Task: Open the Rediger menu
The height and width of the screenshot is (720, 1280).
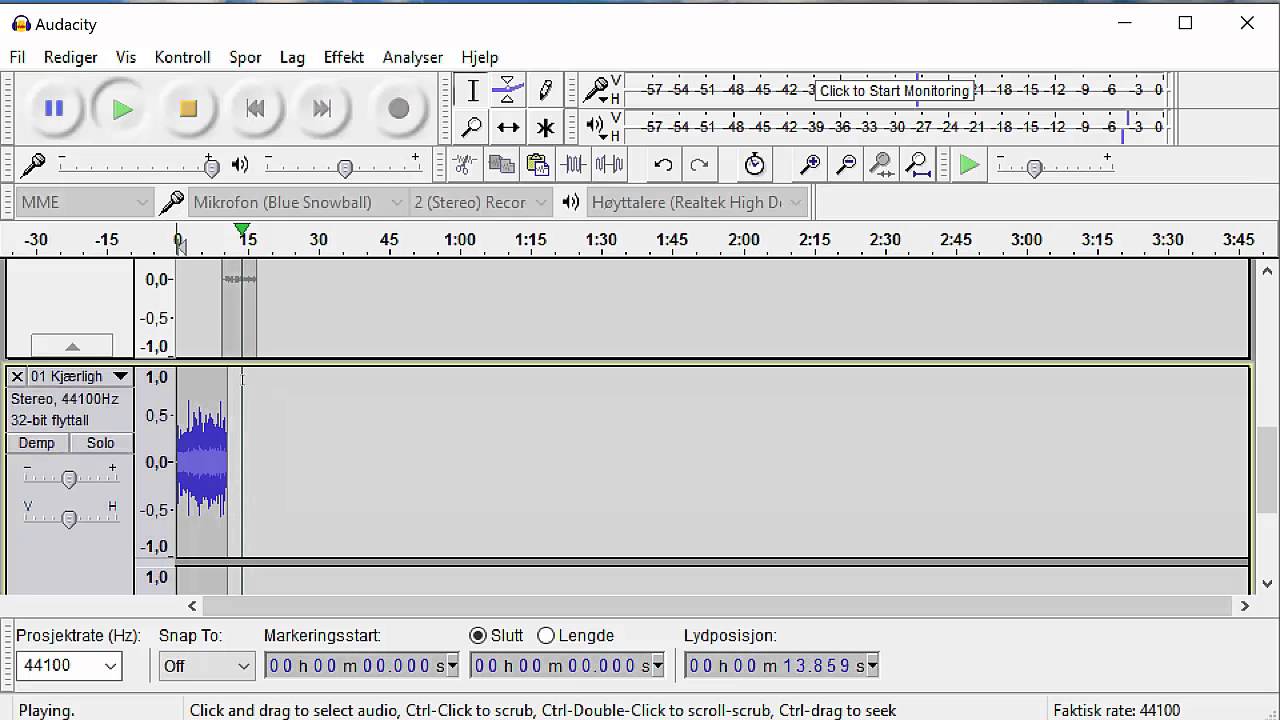Action: click(70, 57)
